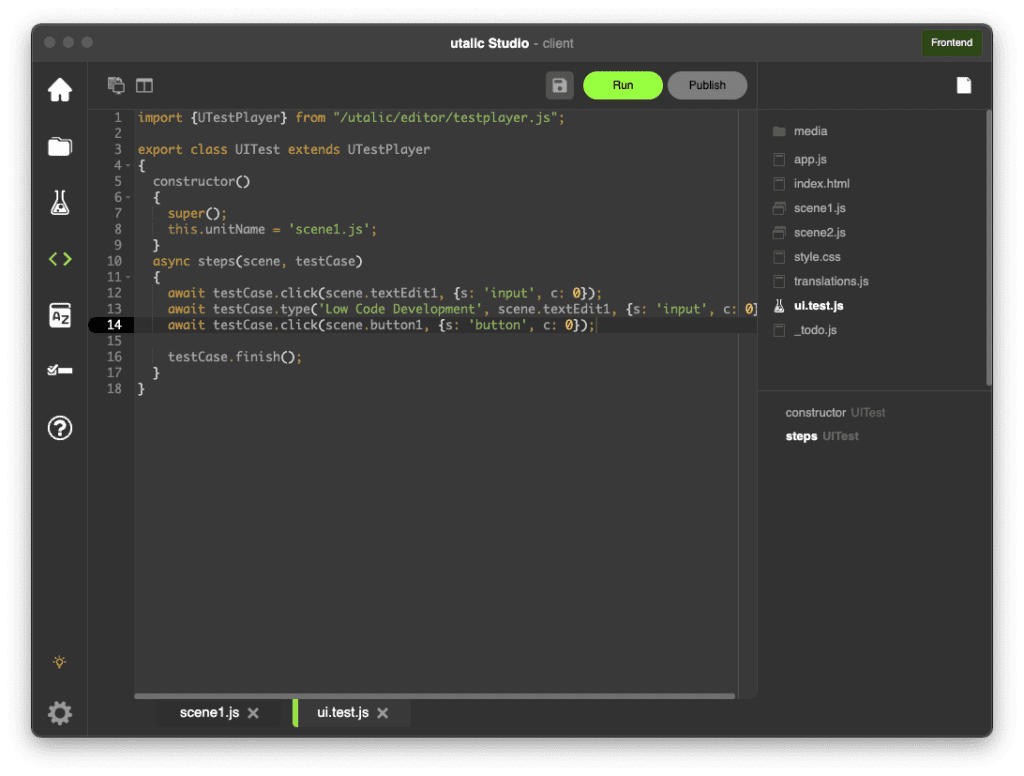
Task: Close the ui.test.js tab
Action: tap(382, 713)
